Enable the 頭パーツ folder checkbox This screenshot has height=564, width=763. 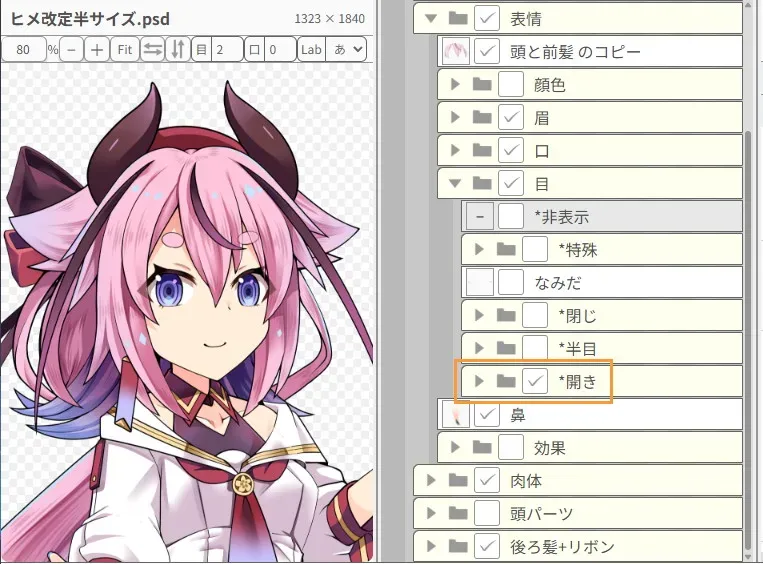click(x=487, y=513)
